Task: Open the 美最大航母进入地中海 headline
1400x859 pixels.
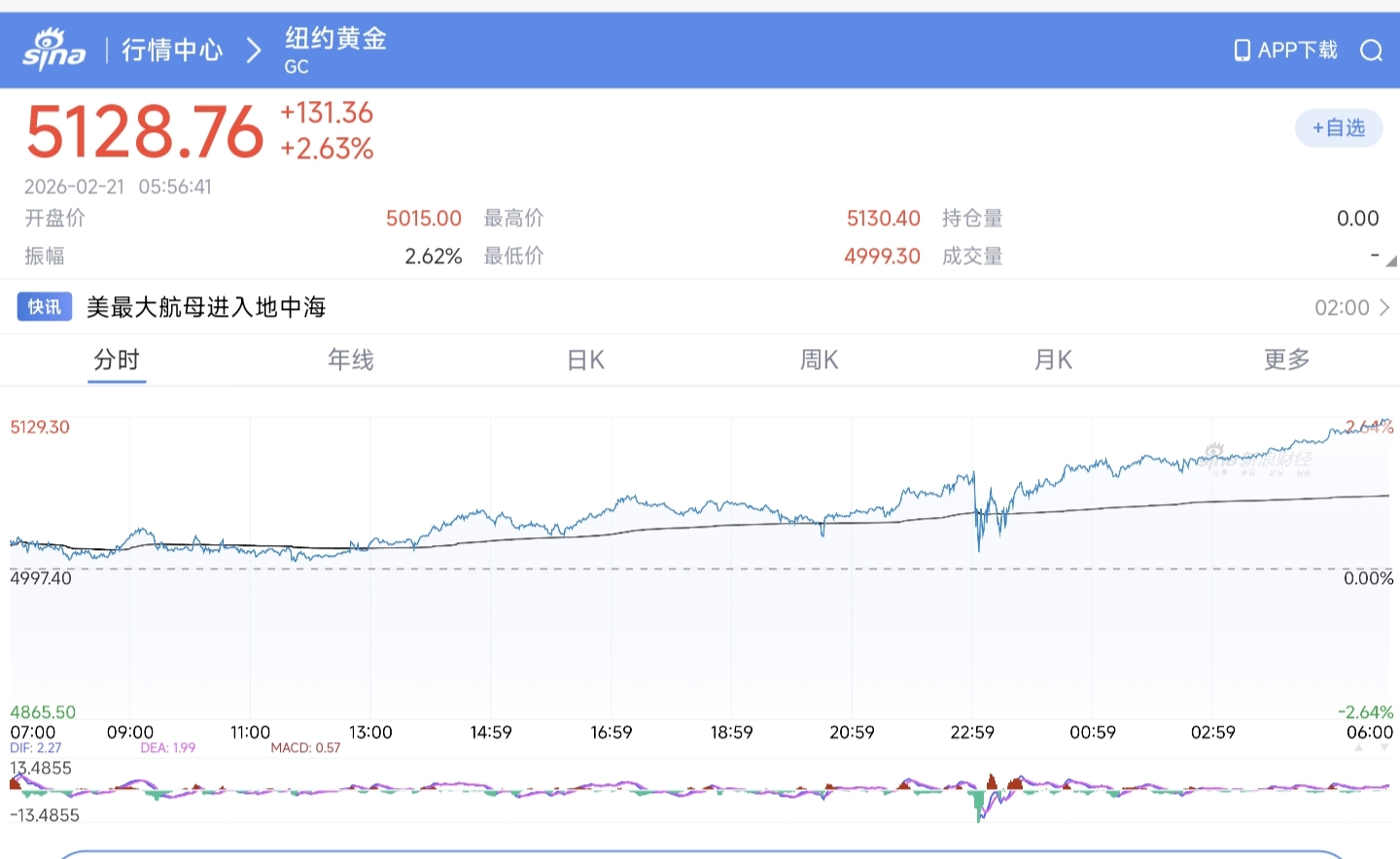Action: click(x=206, y=308)
